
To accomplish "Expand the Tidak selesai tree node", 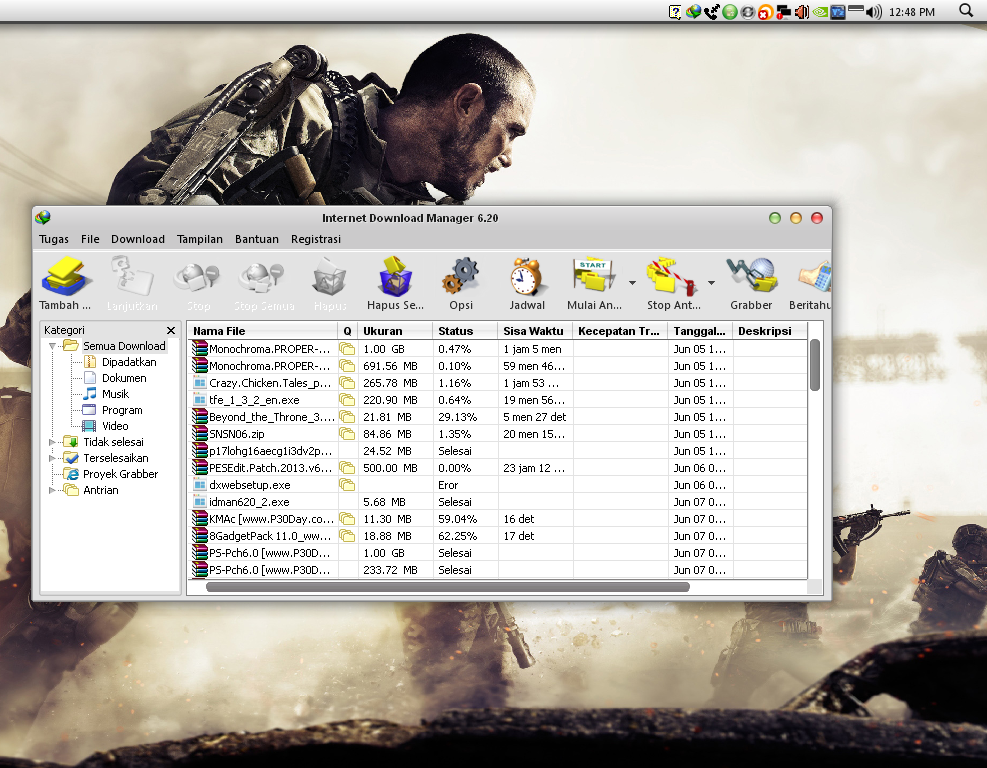I will (53, 443).
